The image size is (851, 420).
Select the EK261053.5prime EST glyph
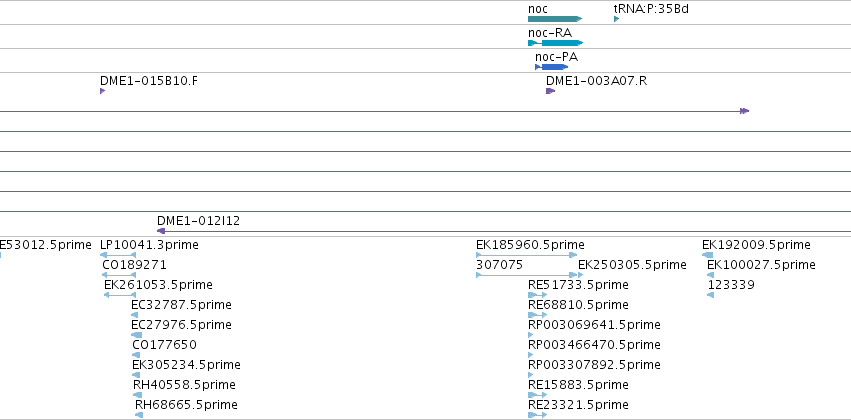[120, 295]
